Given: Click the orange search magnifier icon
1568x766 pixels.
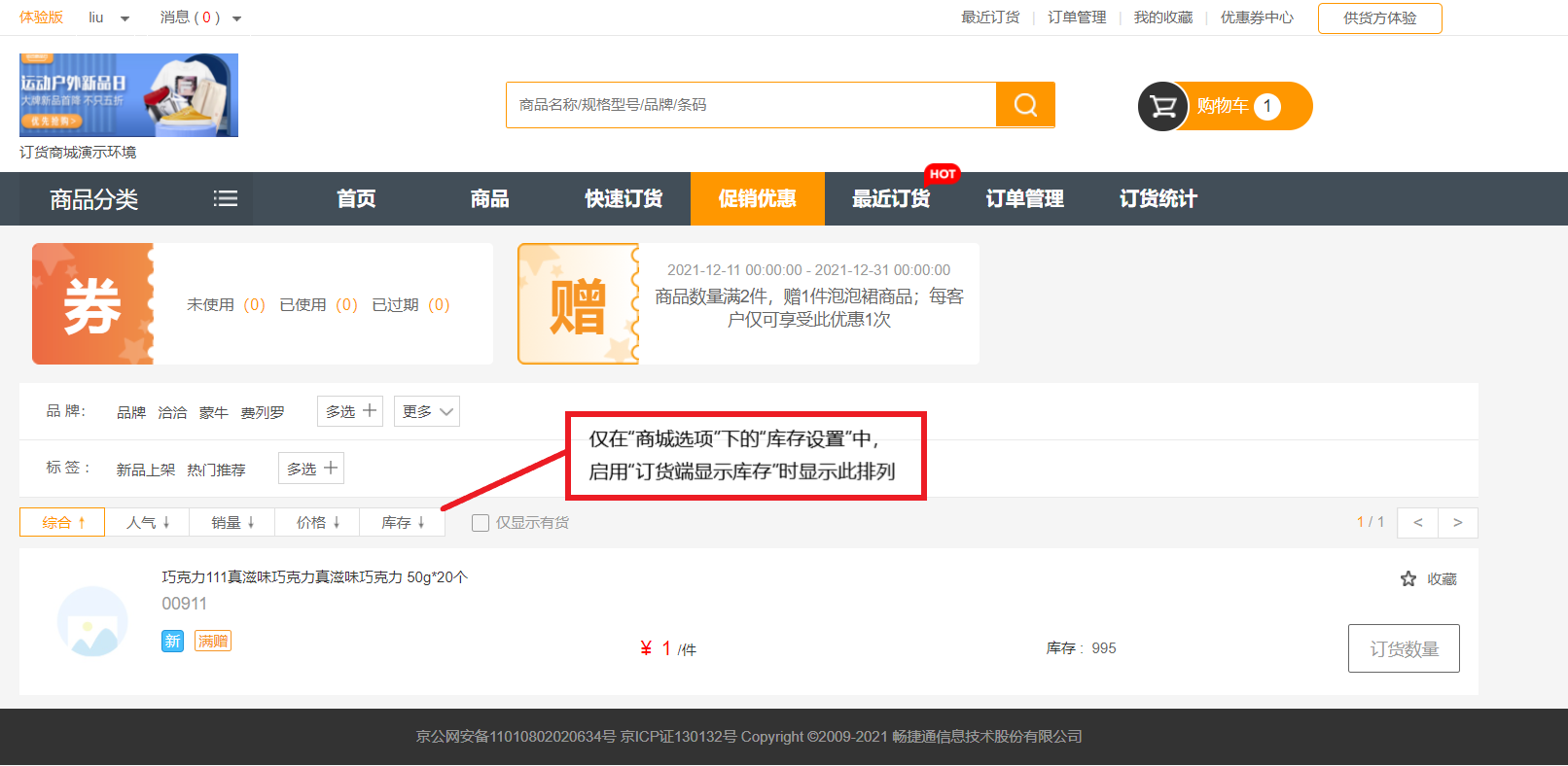Looking at the screenshot, I should (x=1025, y=105).
